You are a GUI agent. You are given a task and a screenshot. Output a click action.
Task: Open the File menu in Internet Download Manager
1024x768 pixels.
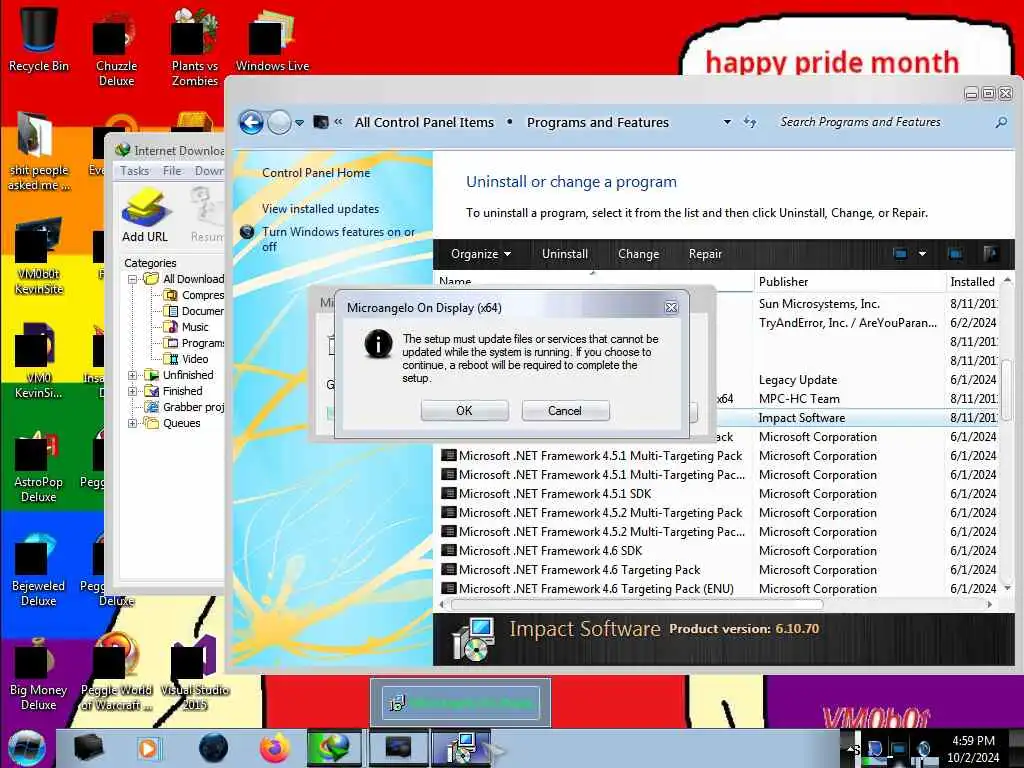(x=172, y=170)
